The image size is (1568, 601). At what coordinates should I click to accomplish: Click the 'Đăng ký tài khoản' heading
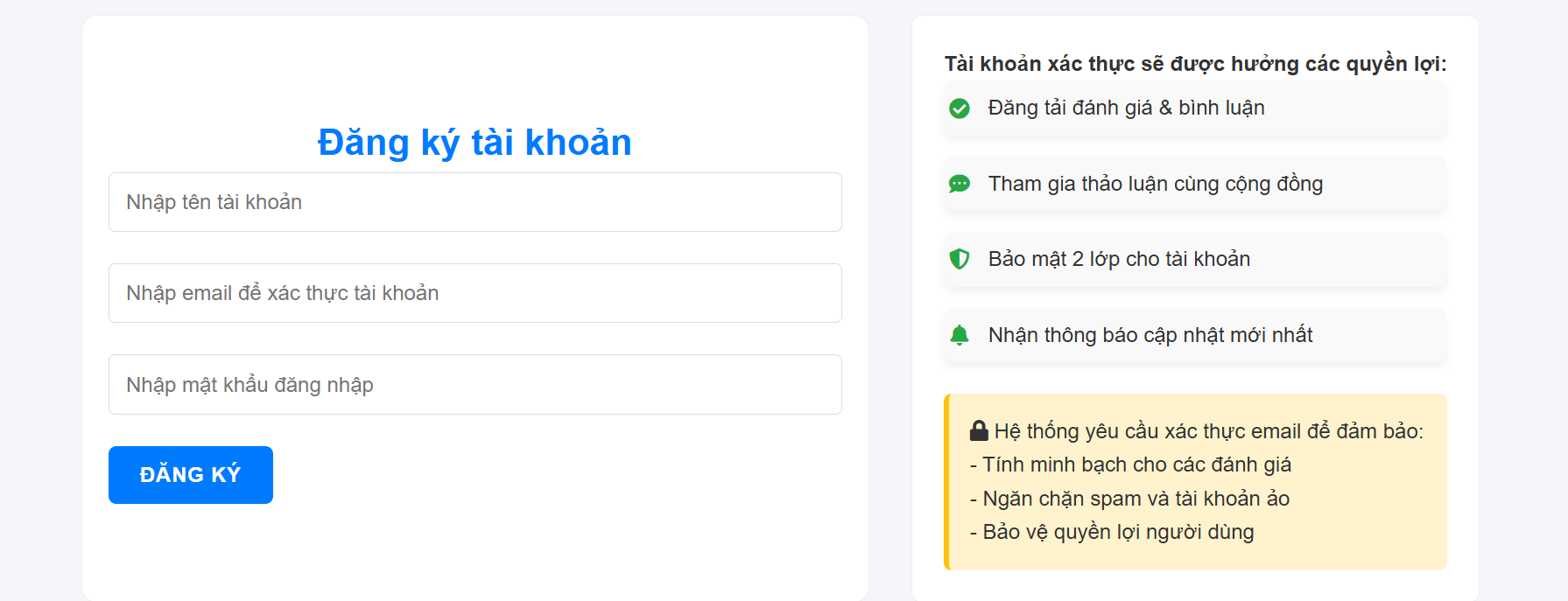475,142
